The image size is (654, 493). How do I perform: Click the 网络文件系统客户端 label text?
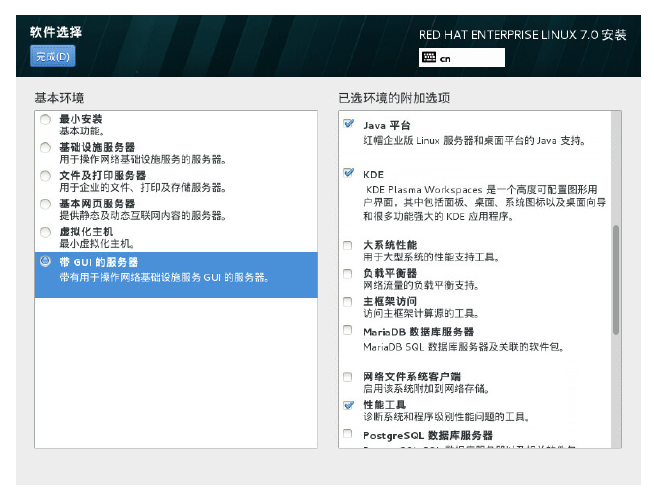[x=412, y=377]
